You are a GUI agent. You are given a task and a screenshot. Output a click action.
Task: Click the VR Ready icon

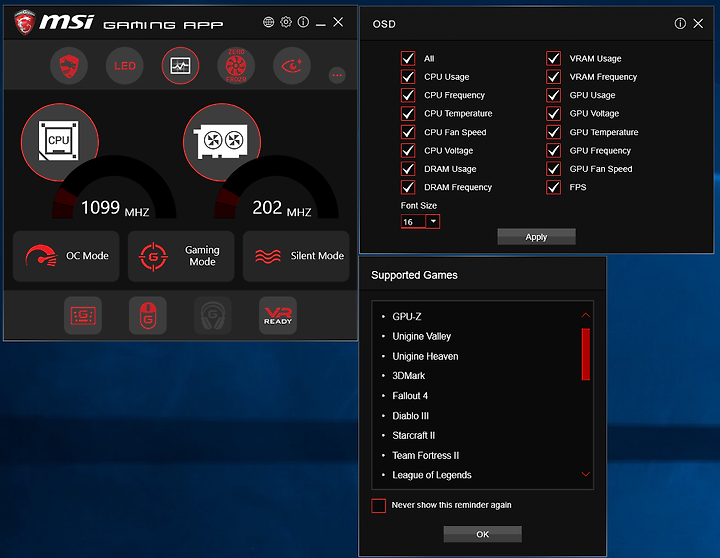coord(278,316)
